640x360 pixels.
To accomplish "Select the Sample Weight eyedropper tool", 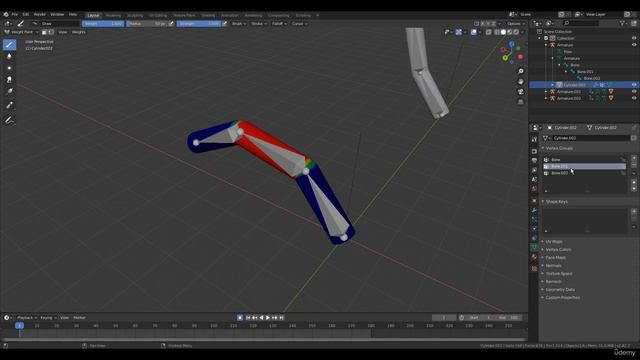I will pyautogui.click(x=9, y=105).
